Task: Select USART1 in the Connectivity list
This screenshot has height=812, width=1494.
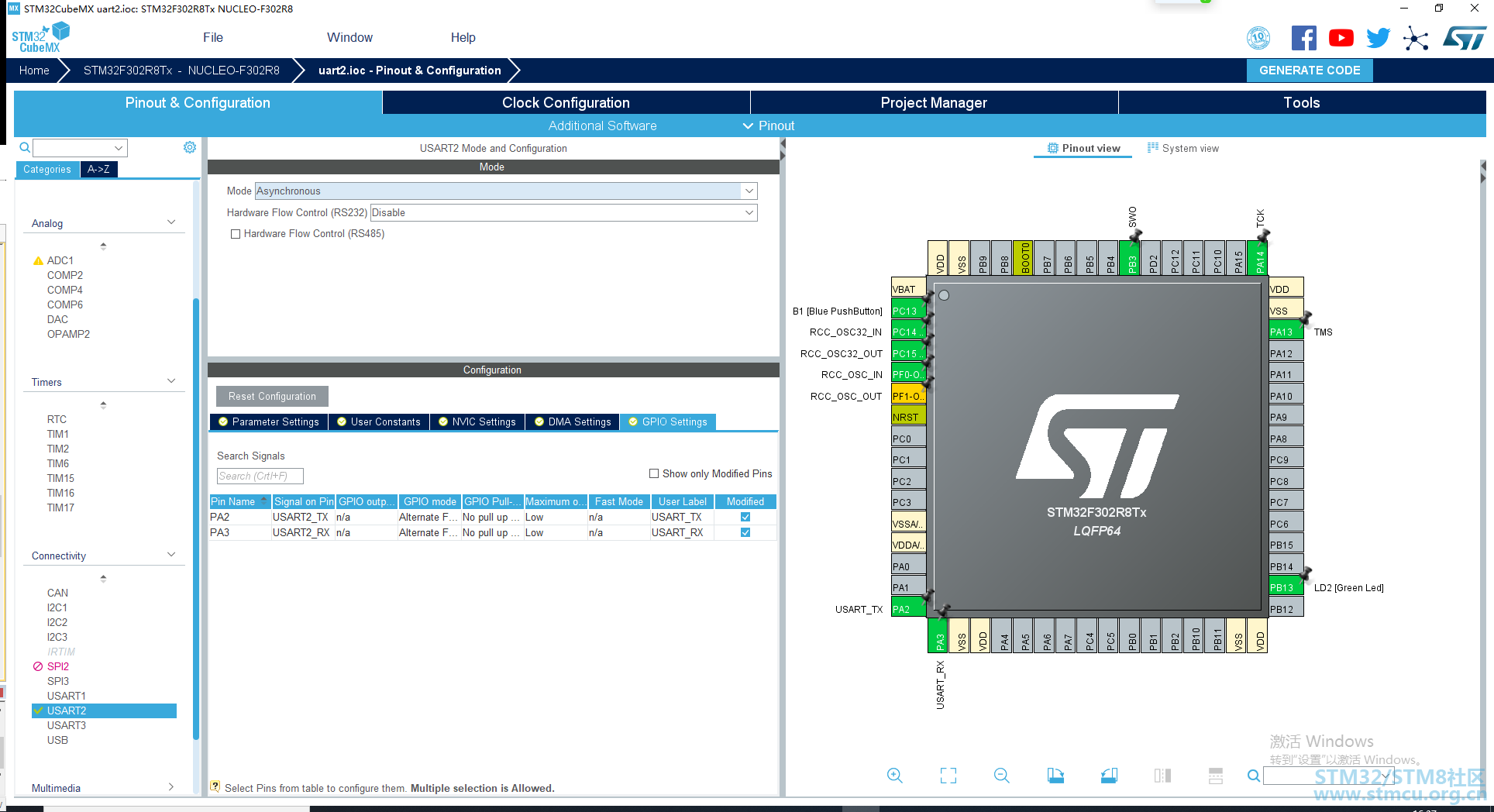Action: pyautogui.click(x=67, y=696)
